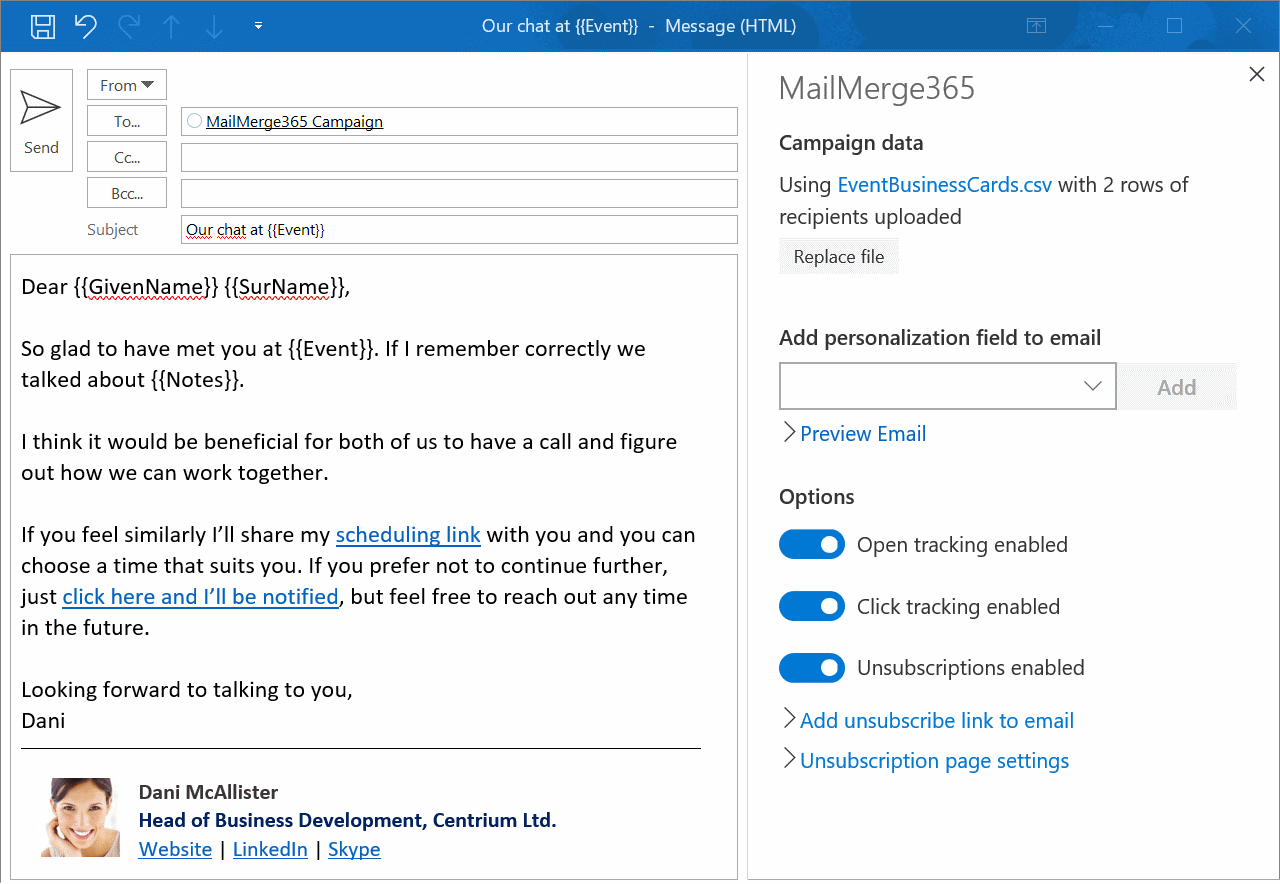The height and width of the screenshot is (884, 1280).
Task: Customize the Quick Access Toolbar
Action: click(x=258, y=26)
